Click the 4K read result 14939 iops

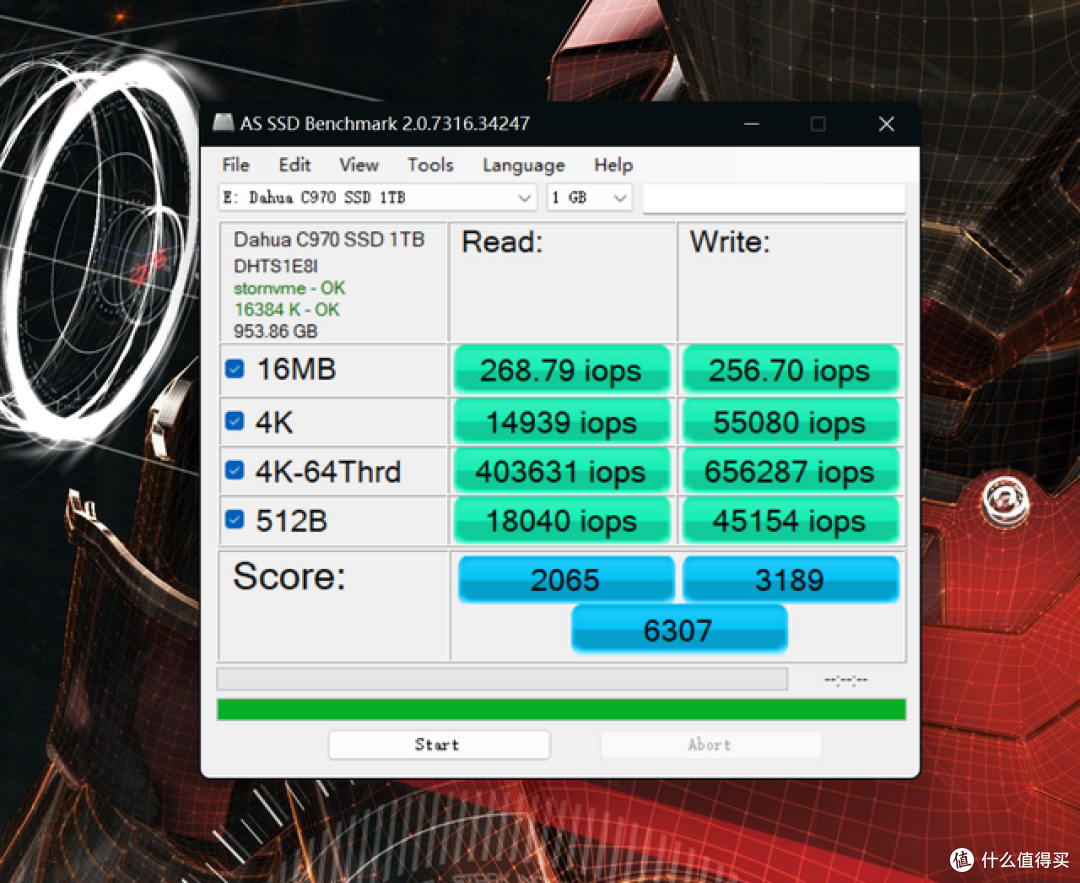561,422
